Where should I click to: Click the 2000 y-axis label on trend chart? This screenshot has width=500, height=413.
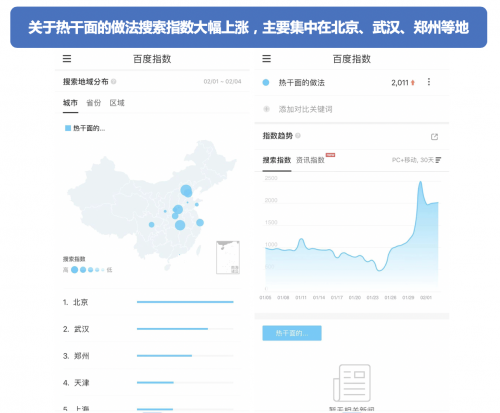pyautogui.click(x=271, y=200)
